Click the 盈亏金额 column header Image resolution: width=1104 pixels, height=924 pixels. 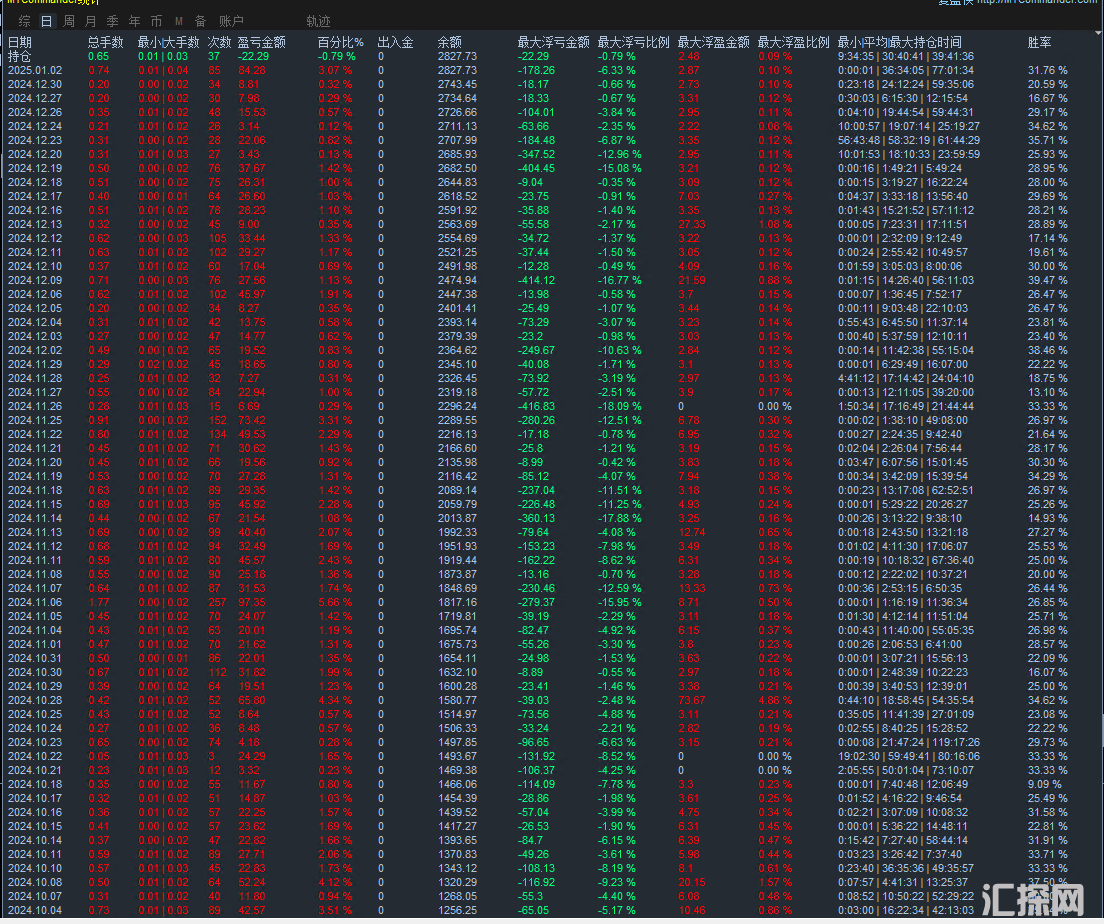coord(261,43)
